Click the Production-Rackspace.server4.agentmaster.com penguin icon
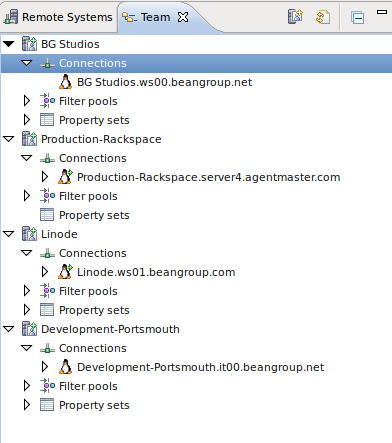Image resolution: width=392 pixels, height=443 pixels. (65, 177)
